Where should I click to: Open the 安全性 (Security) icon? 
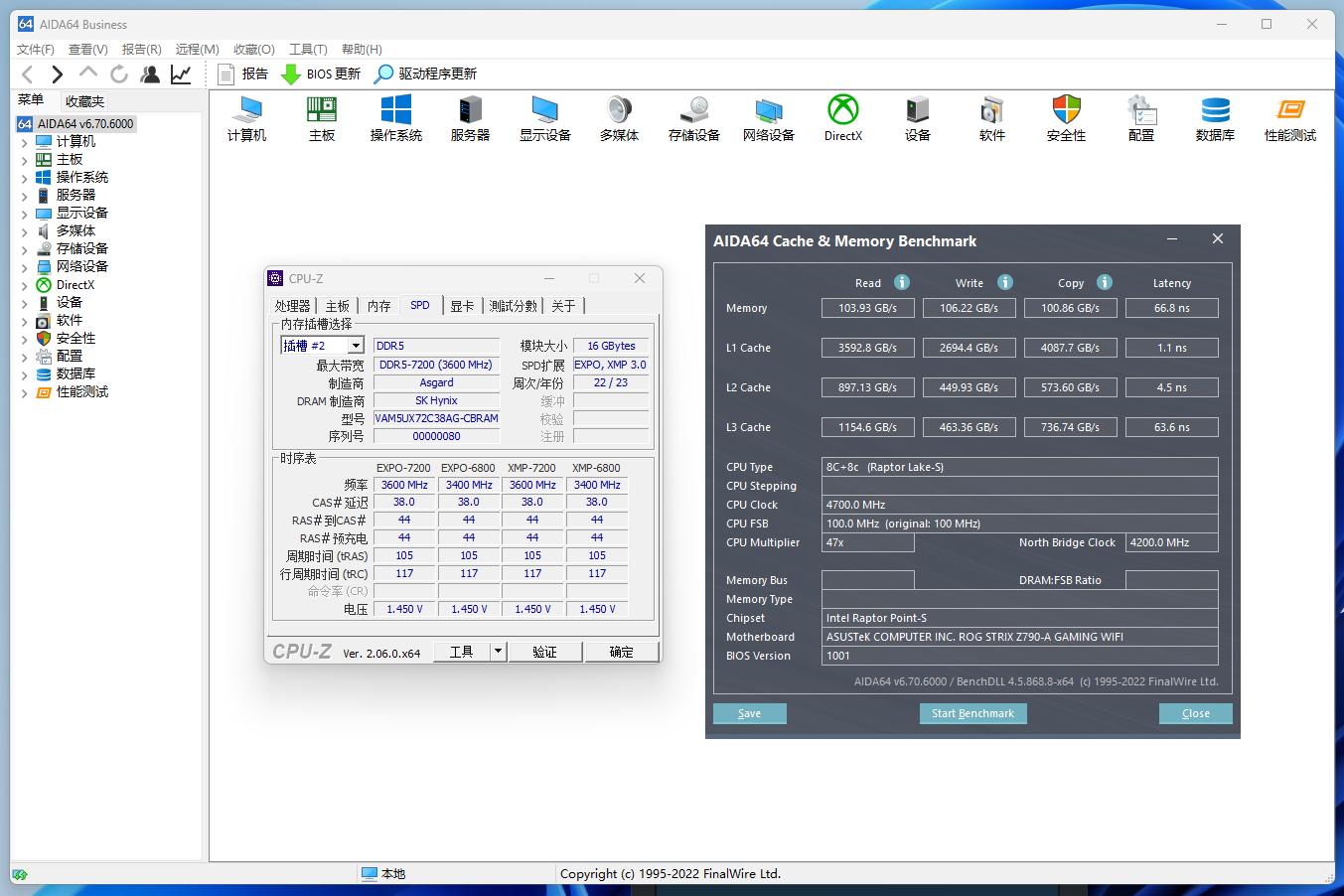click(x=1066, y=117)
